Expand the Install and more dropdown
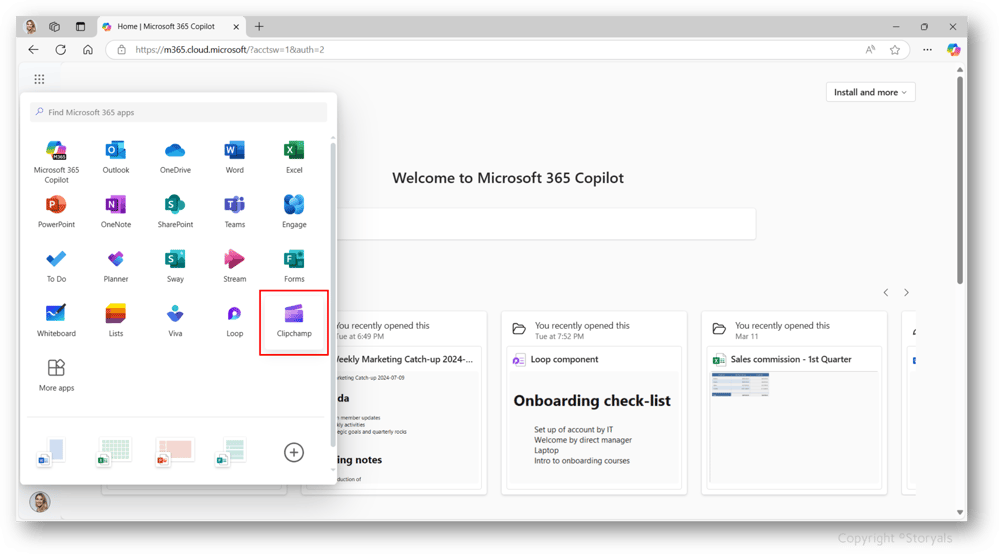 pos(870,92)
